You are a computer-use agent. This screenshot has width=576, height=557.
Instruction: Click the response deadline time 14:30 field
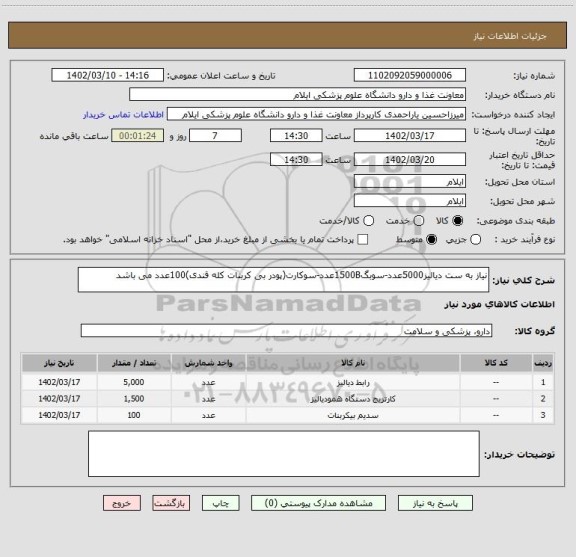click(x=296, y=136)
